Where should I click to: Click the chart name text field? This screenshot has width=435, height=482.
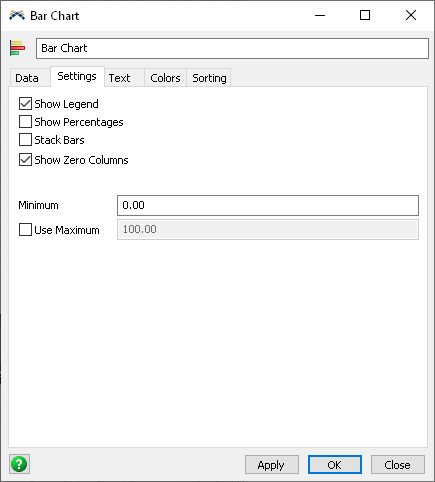[232, 48]
